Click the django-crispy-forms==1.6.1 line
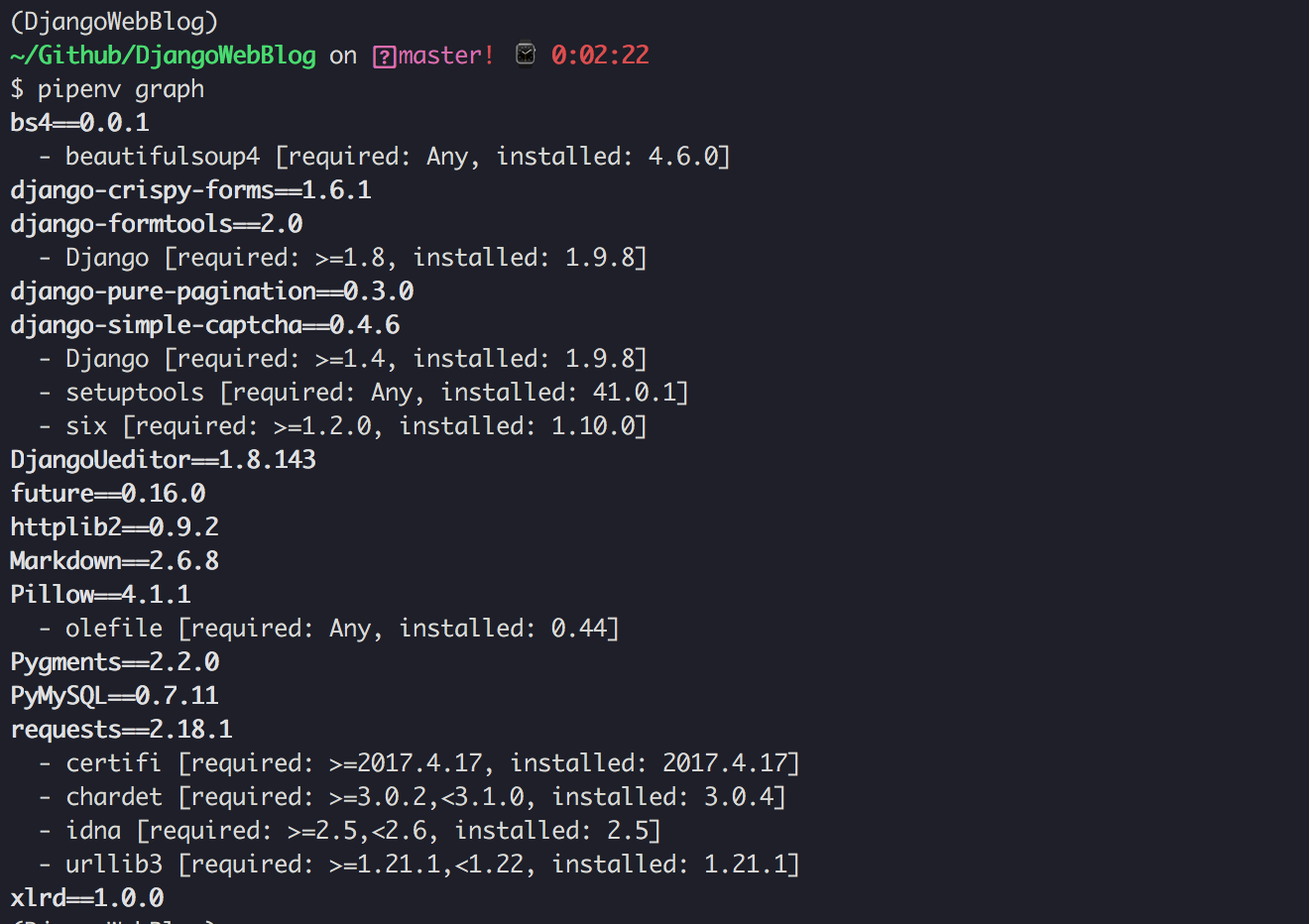This screenshot has height=924, width=1309. 190,190
